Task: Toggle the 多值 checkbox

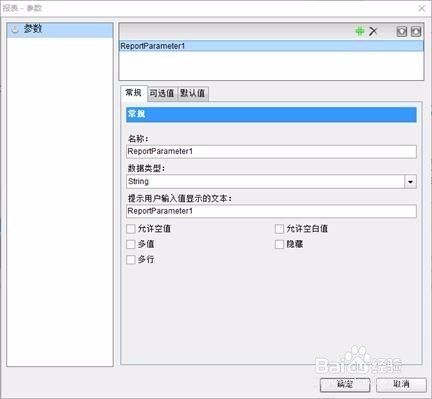Action: 131,244
